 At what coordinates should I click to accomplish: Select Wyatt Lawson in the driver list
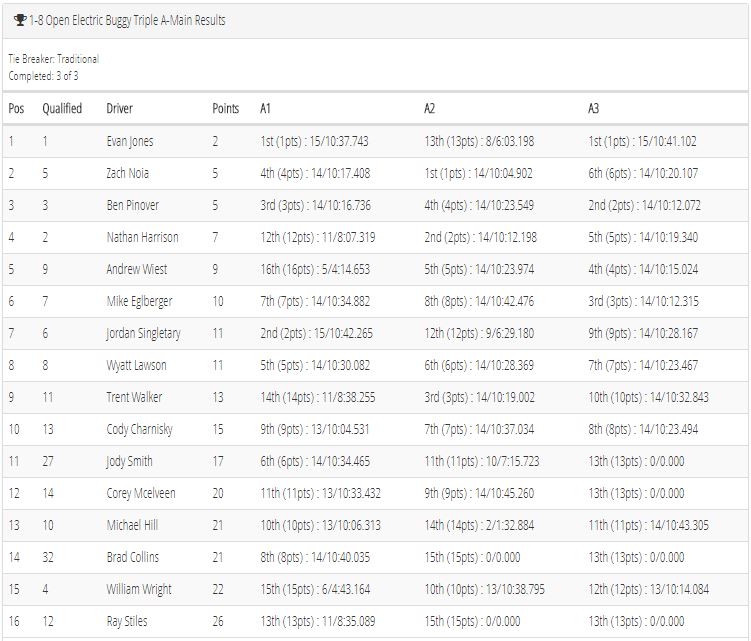tap(137, 366)
